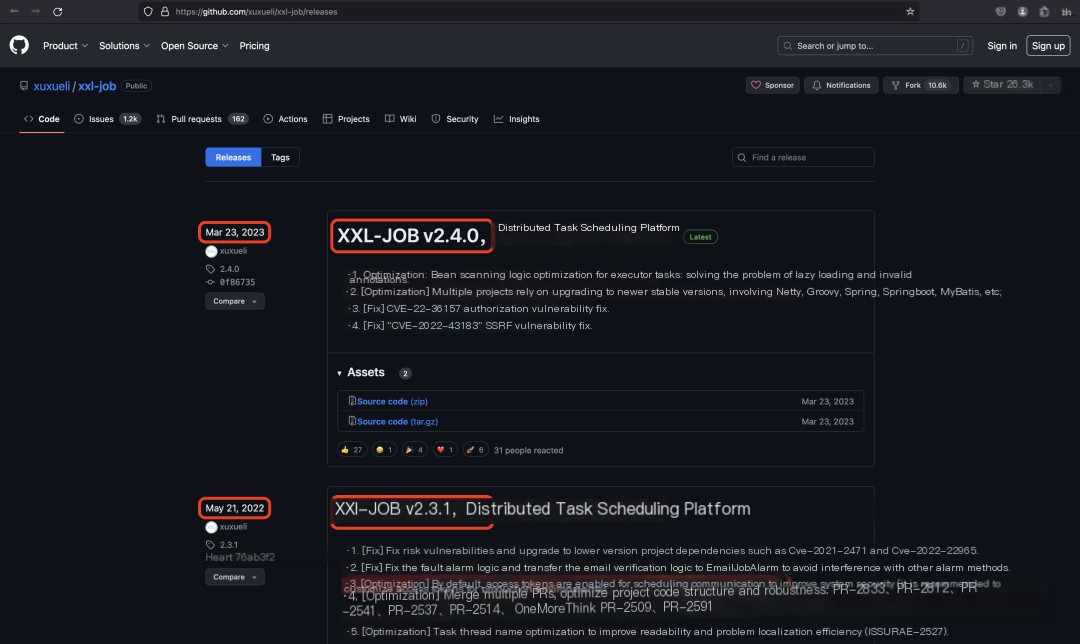Click the slash shortcut key icon in search

(962, 45)
